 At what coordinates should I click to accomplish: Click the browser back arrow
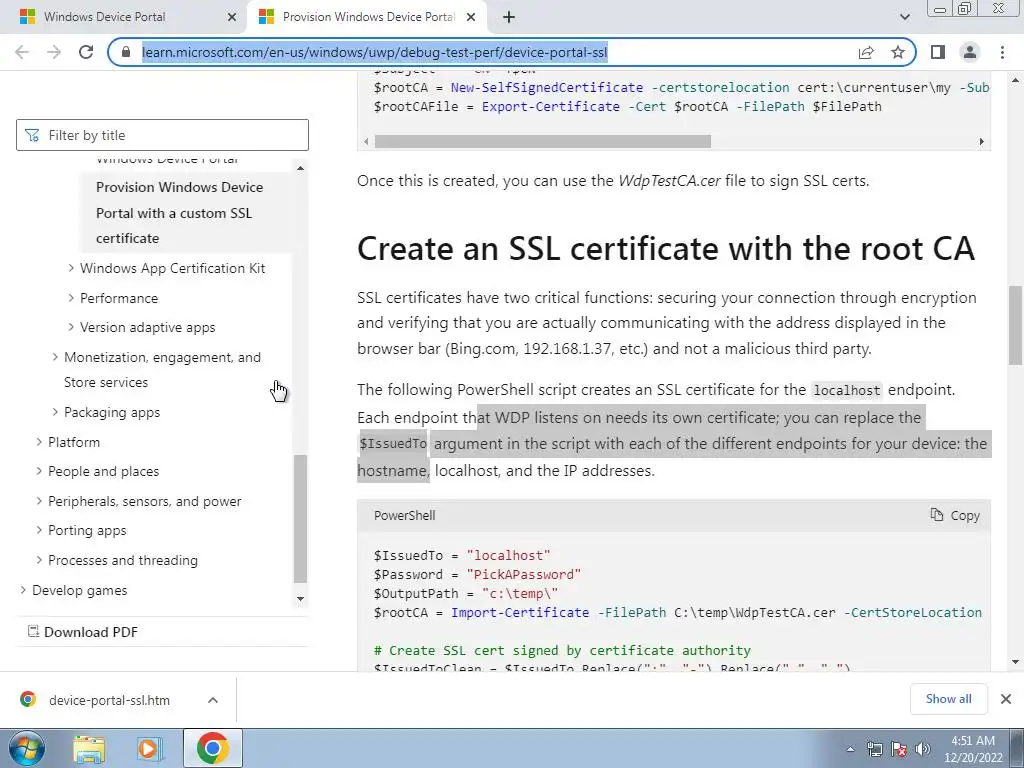22,52
